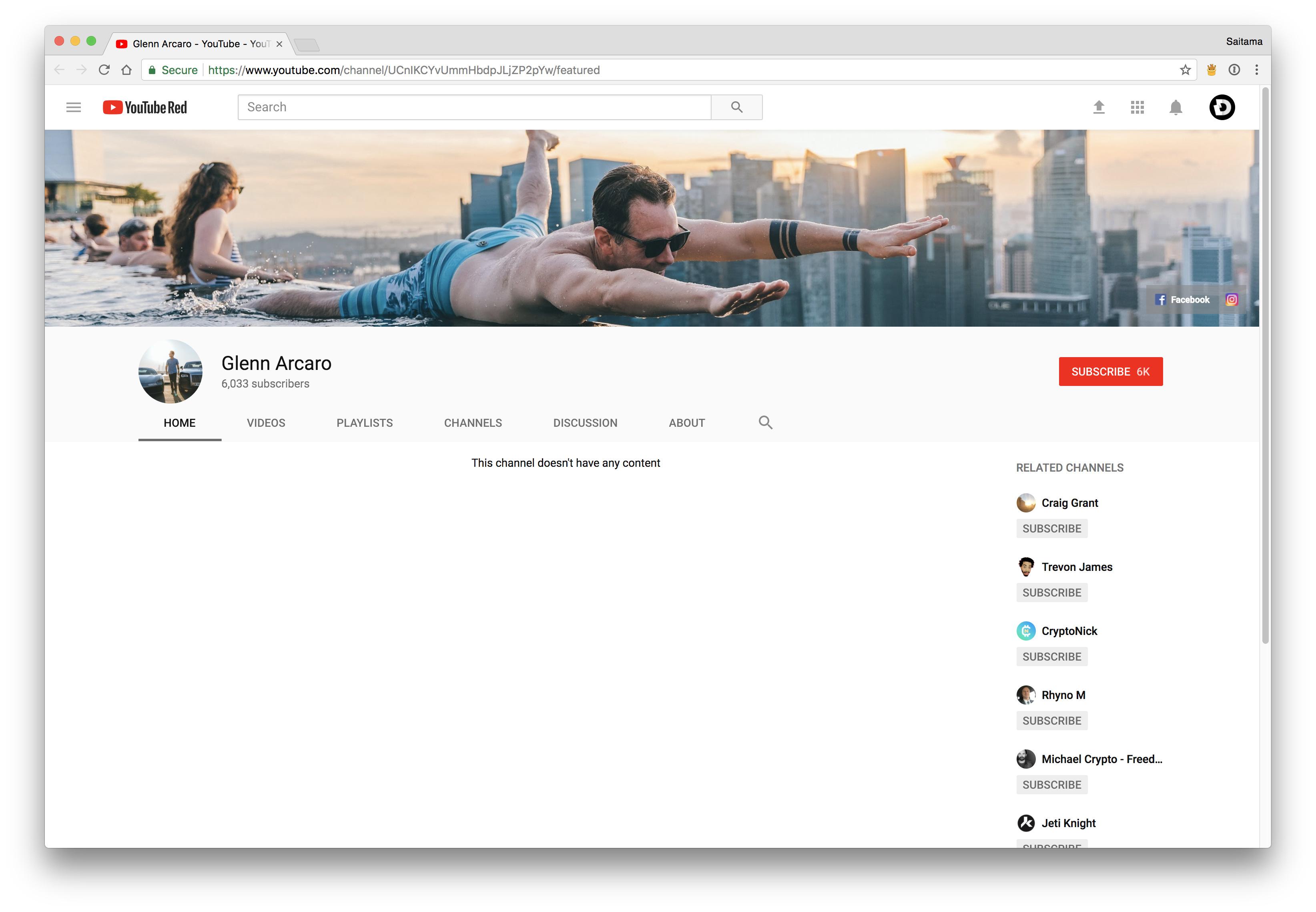Open Instagram link on the banner
The image size is (1316, 912).
1232,299
